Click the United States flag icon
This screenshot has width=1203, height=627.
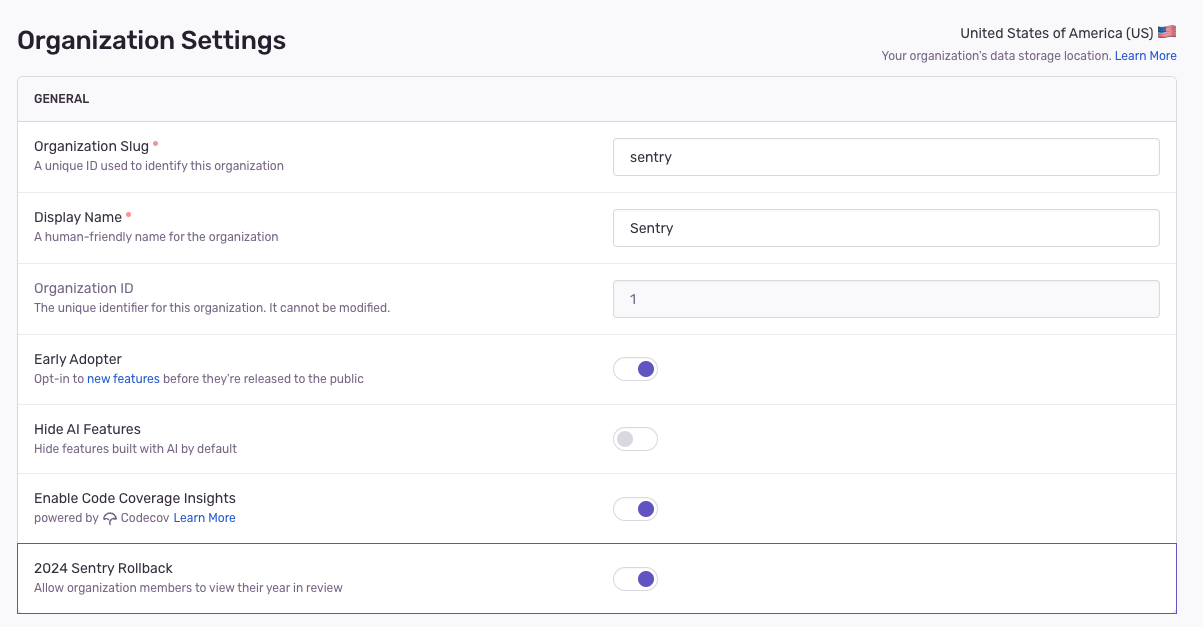1167,33
